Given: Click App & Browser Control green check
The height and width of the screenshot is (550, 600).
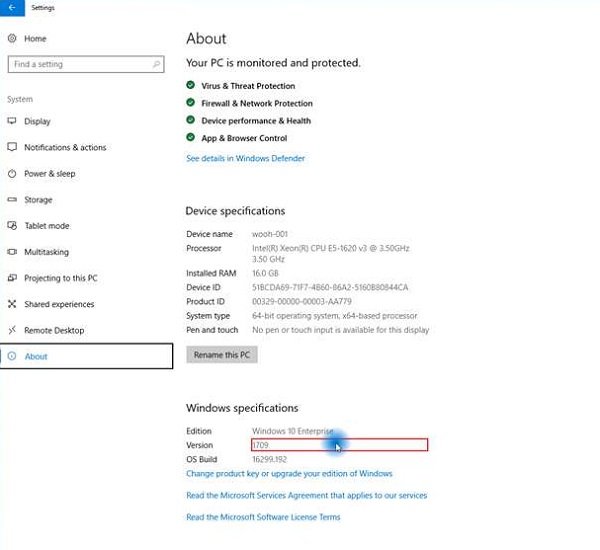Looking at the screenshot, I should tap(191, 137).
